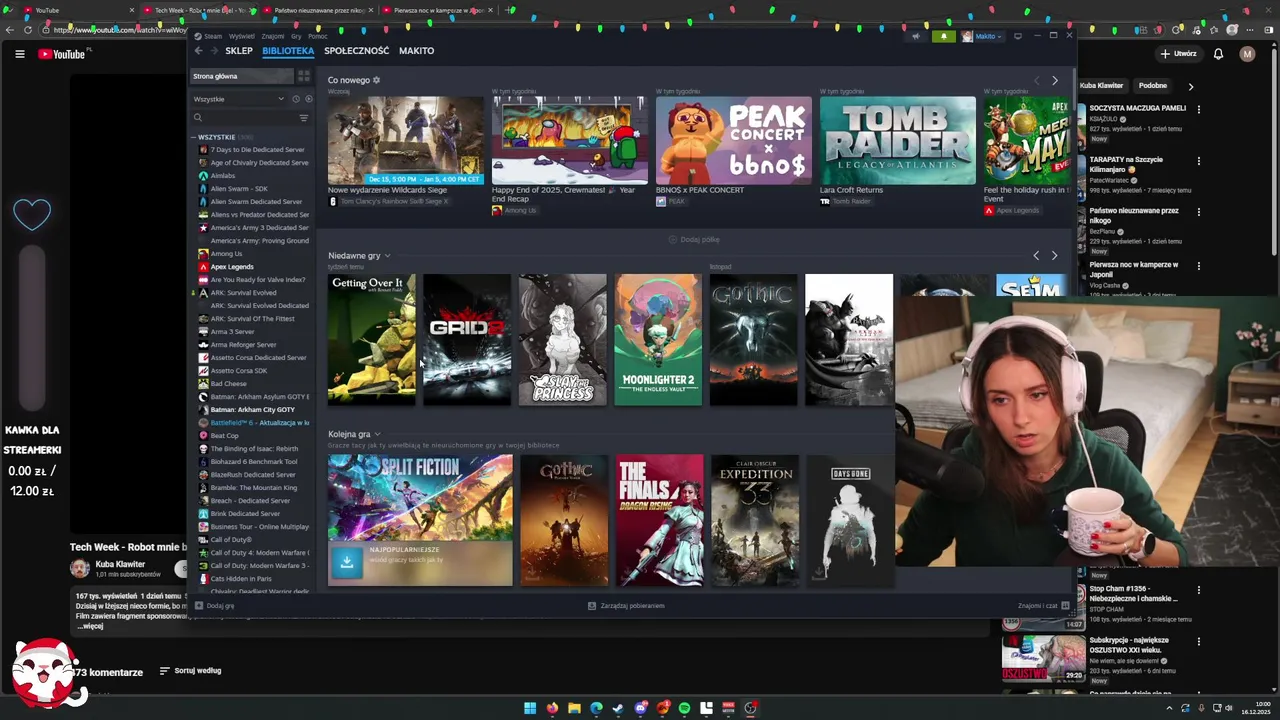Open the Pomoc menu
The image size is (1280, 720).
point(318,36)
